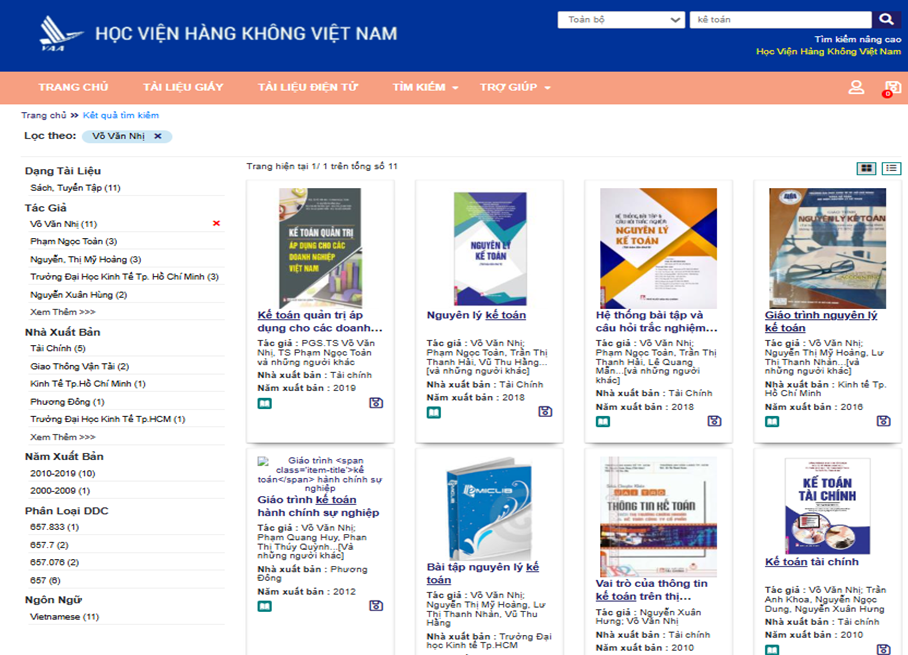Switch to grid view layout
Viewport: 908px width, 655px height.
pyautogui.click(x=866, y=168)
